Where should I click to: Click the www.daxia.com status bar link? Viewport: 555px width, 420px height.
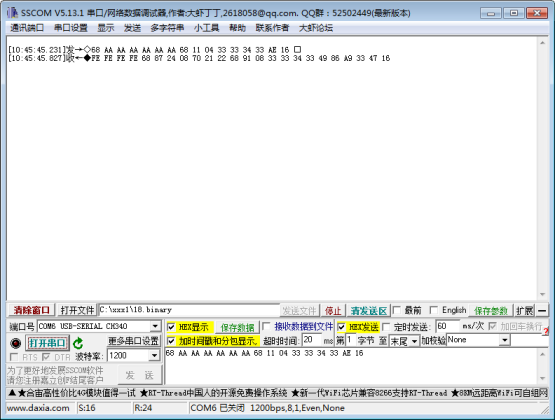click(x=38, y=408)
